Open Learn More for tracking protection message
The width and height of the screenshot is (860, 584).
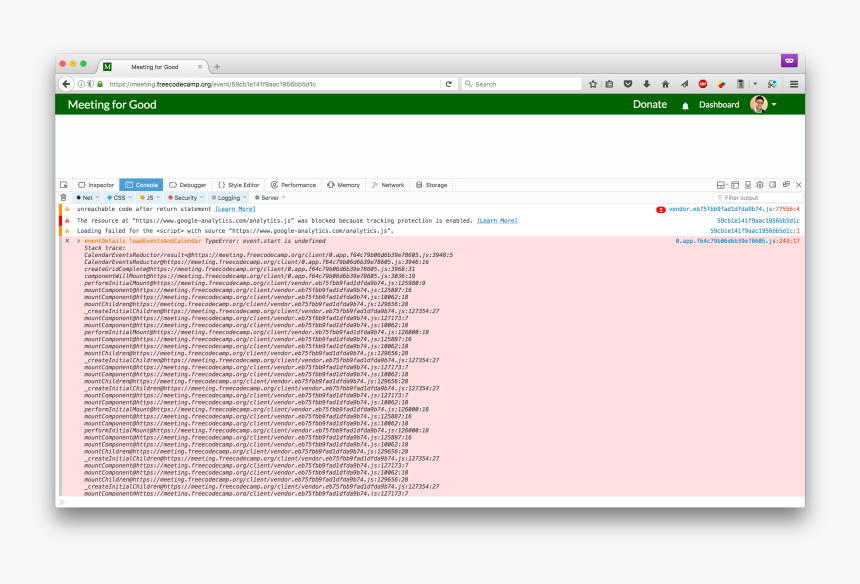tap(497, 220)
